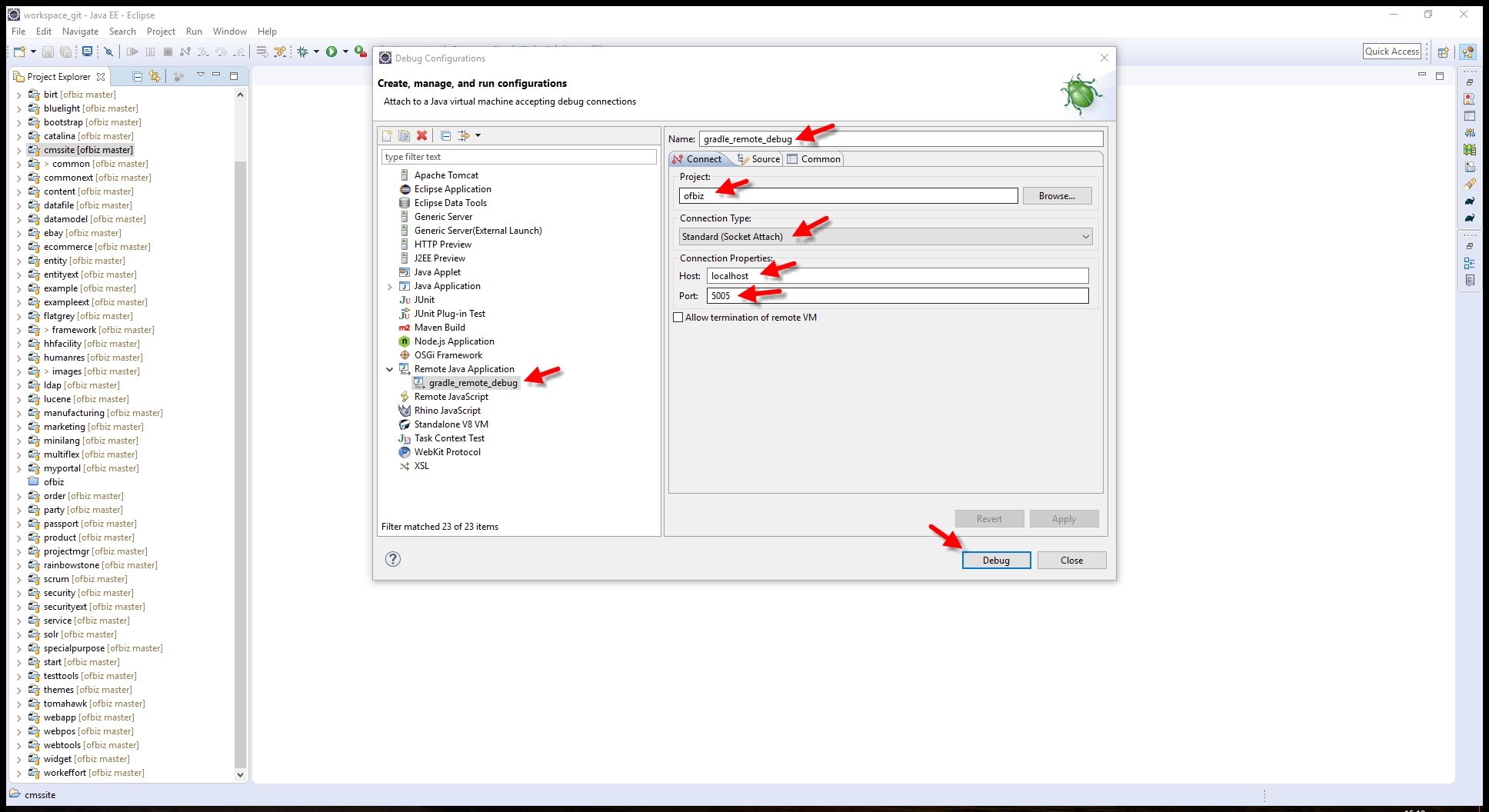Click the Apply button

point(1064,519)
